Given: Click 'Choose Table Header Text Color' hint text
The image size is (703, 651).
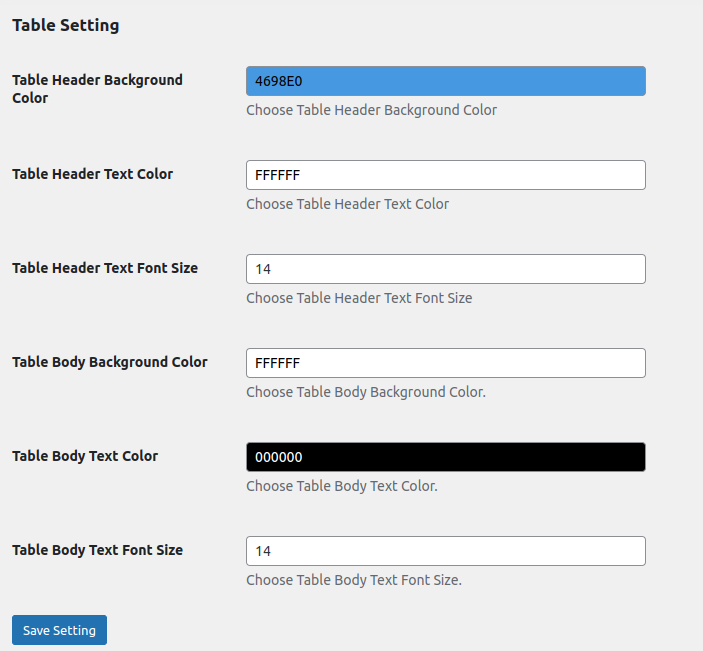Looking at the screenshot, I should 347,204.
